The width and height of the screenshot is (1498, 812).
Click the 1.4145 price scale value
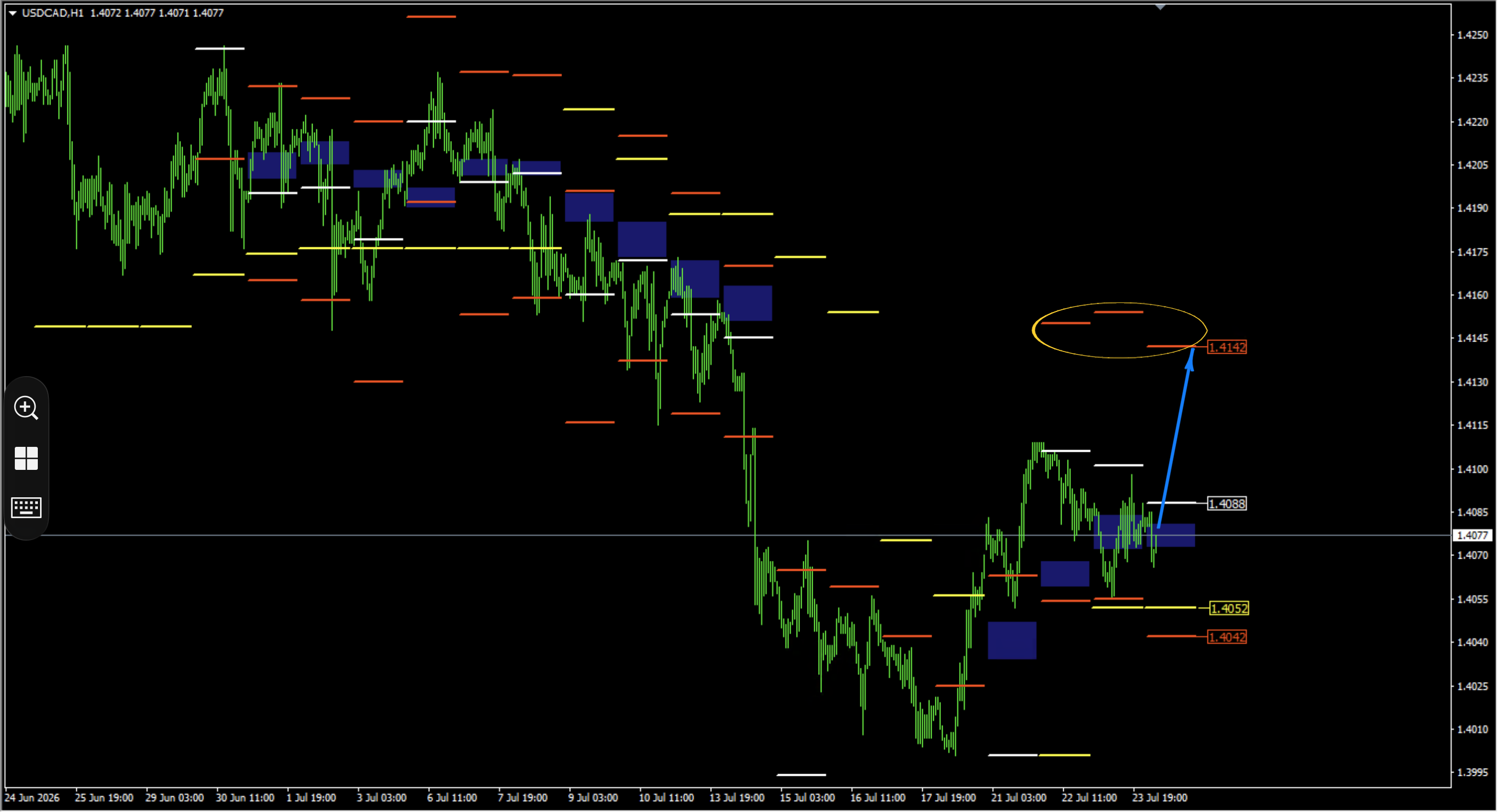point(1472,338)
